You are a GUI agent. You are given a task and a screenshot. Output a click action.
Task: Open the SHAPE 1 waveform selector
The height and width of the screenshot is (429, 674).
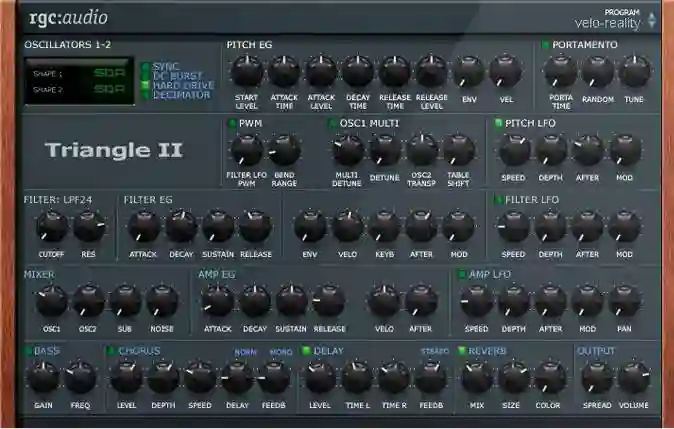[x=108, y=73]
